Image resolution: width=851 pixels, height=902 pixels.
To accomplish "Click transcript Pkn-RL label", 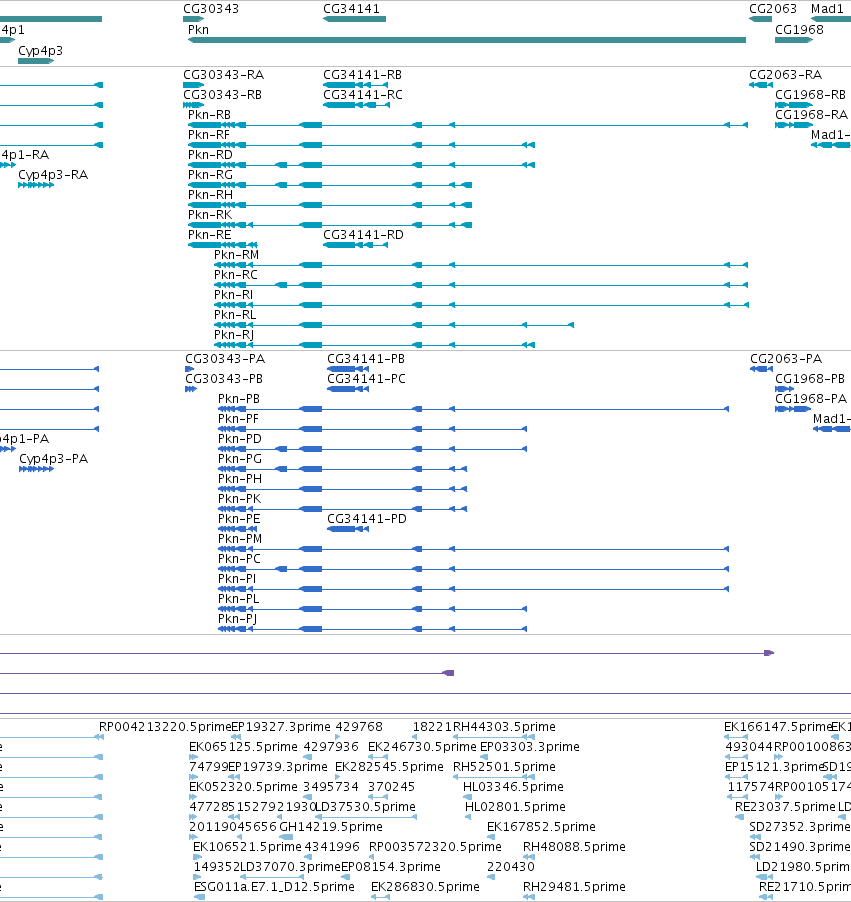I will (x=235, y=315).
